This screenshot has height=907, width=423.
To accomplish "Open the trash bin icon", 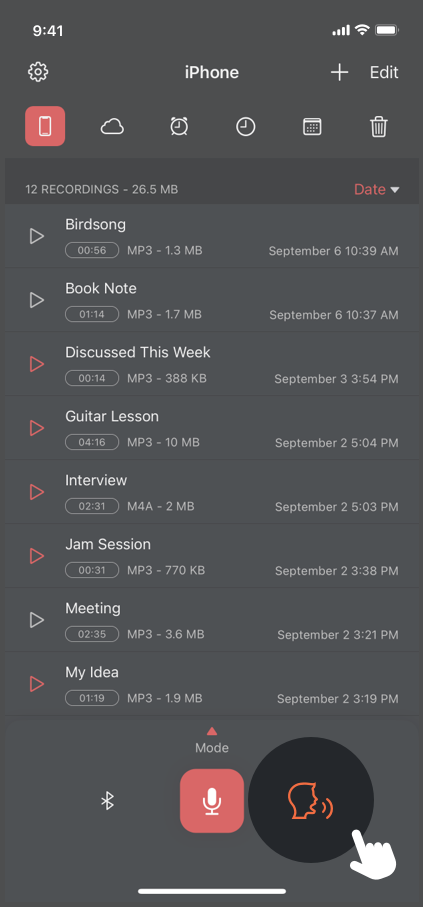I will pos(378,127).
